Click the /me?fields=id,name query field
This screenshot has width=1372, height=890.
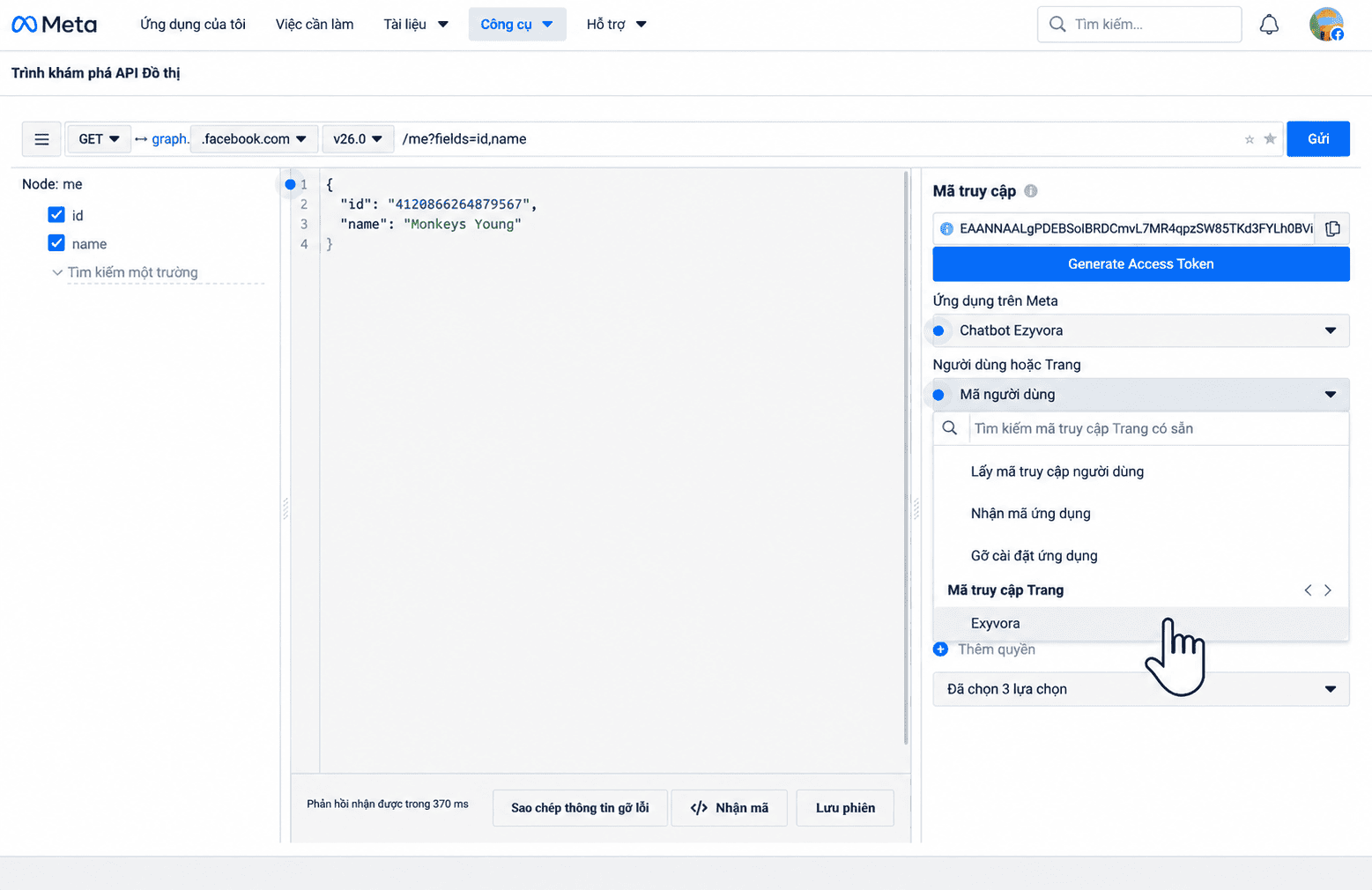click(818, 139)
